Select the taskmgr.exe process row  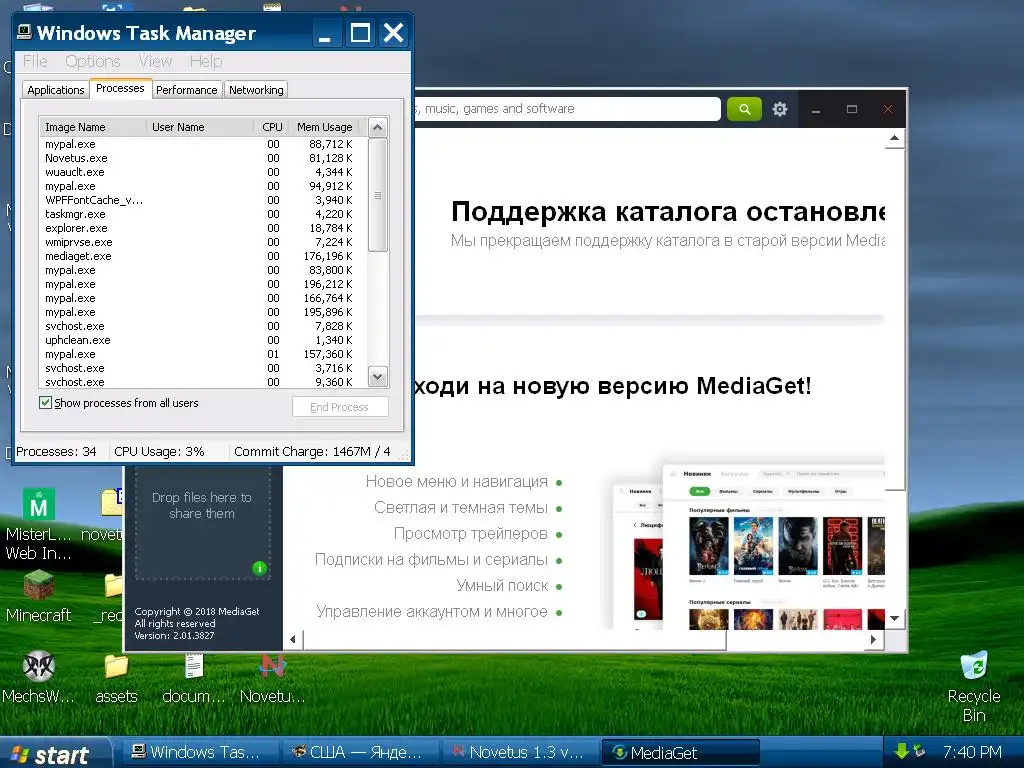(199, 214)
